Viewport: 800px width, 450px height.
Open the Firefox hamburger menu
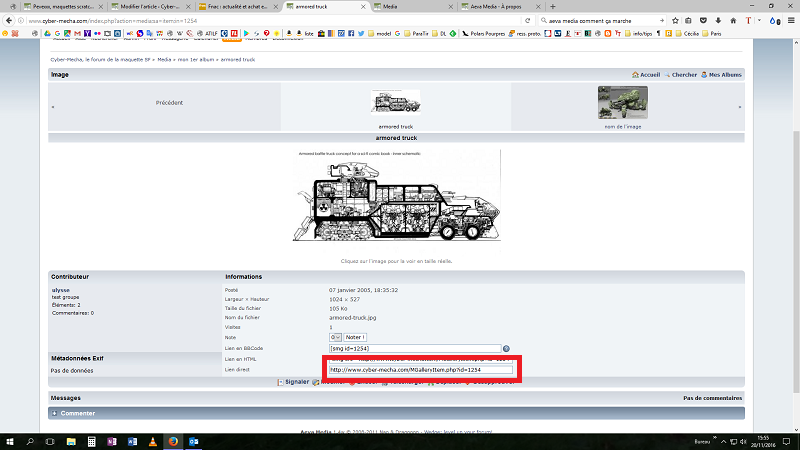click(791, 20)
